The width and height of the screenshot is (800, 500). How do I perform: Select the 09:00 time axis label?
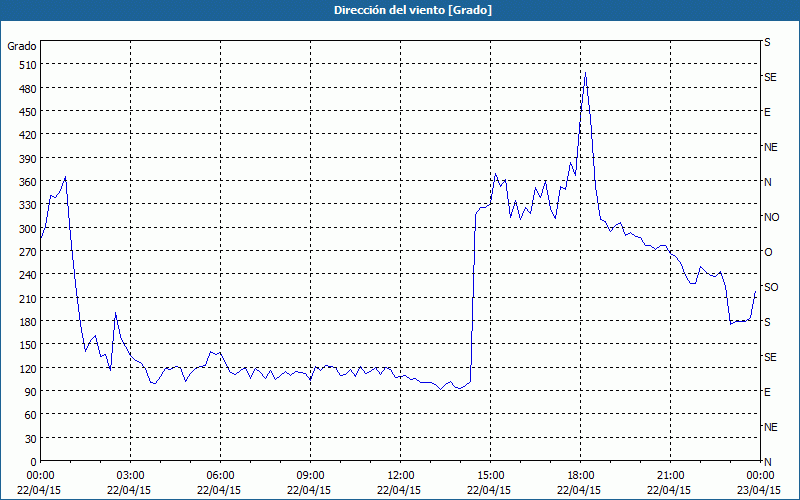pyautogui.click(x=310, y=476)
